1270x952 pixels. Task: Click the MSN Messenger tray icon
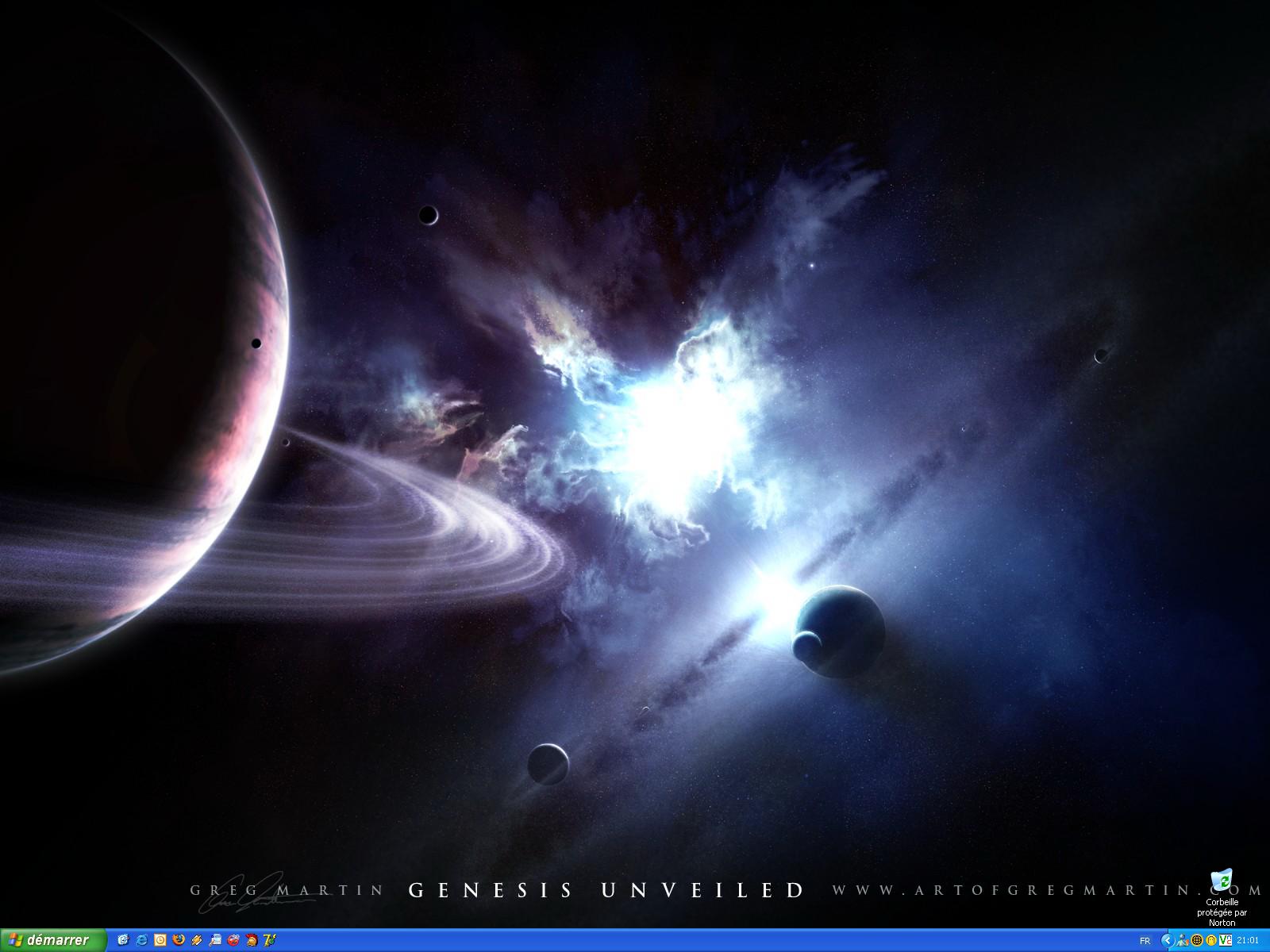1183,940
